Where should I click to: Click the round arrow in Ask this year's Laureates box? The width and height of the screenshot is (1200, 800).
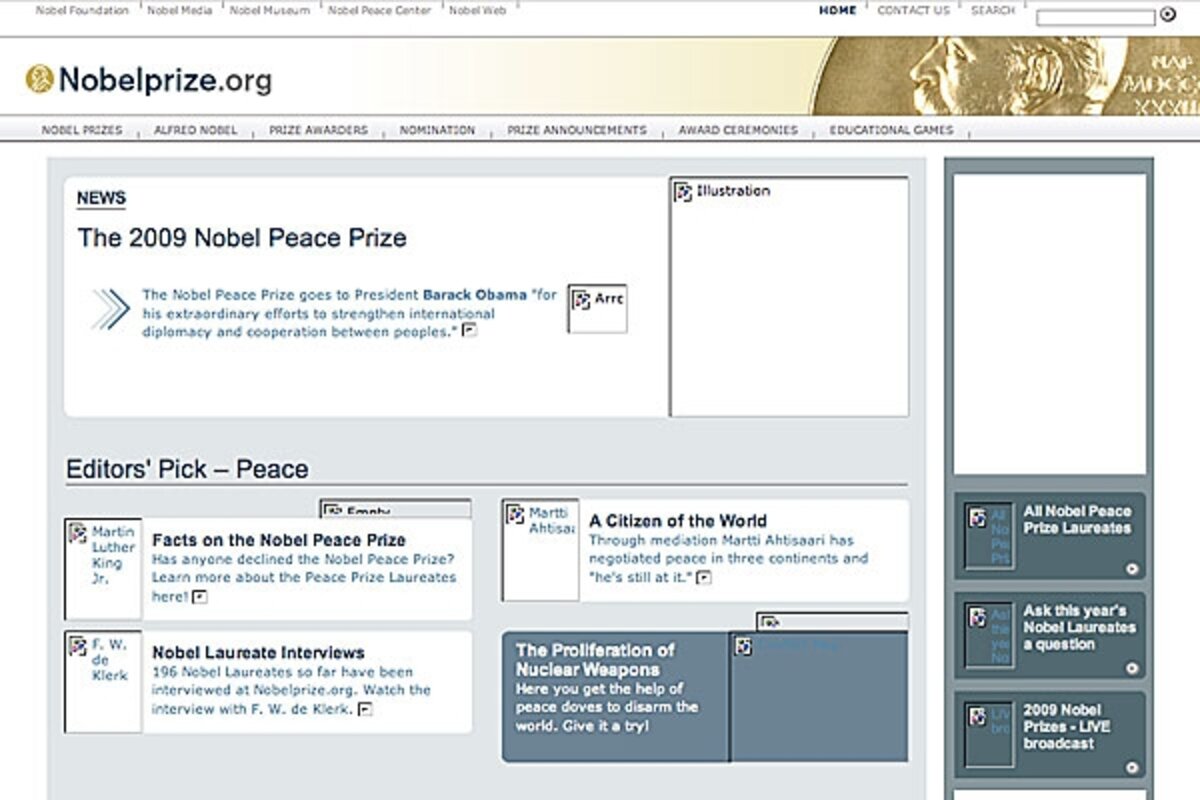1132,668
